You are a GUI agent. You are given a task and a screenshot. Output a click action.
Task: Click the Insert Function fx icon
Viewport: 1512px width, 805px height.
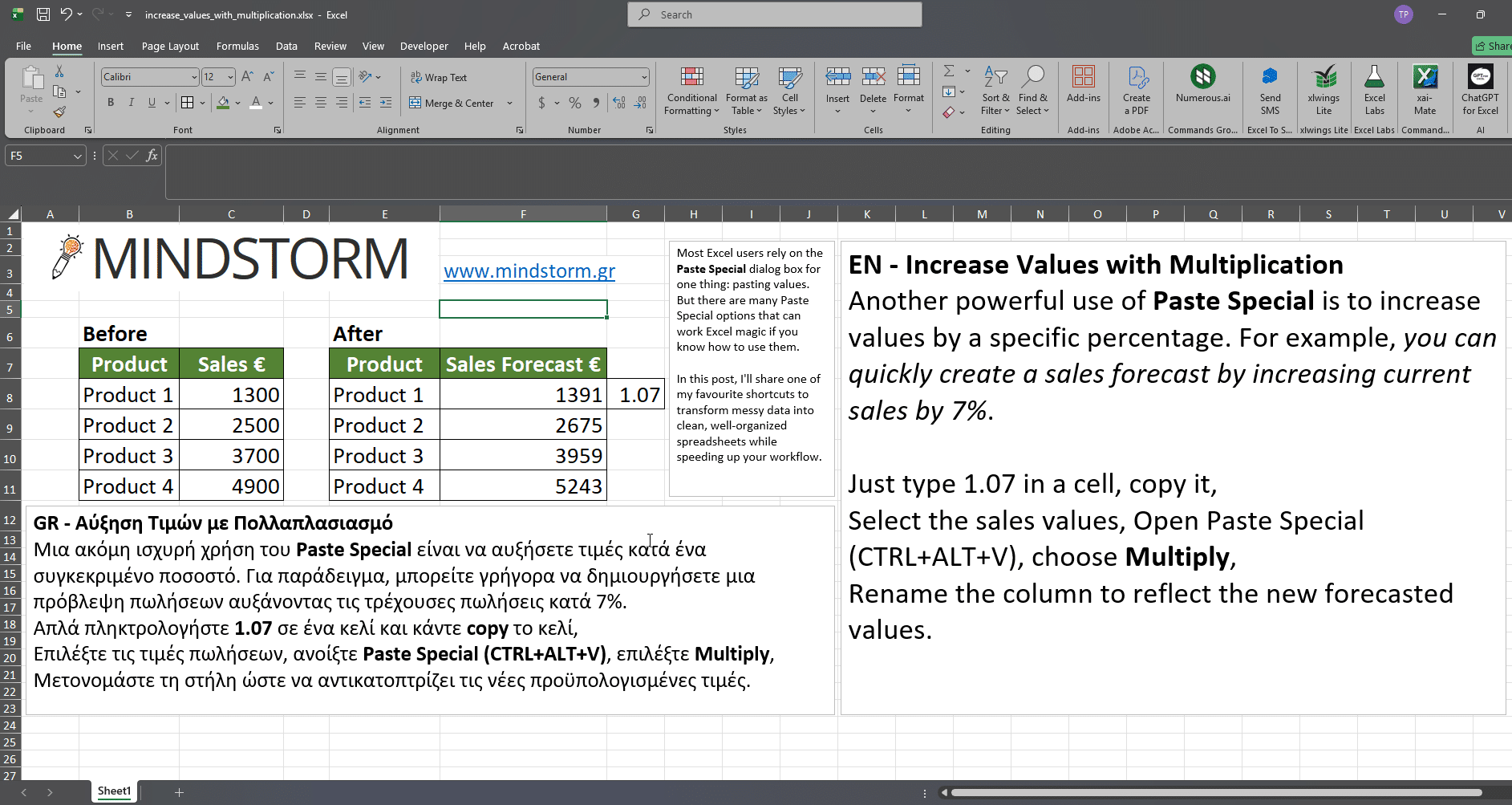[x=152, y=156]
